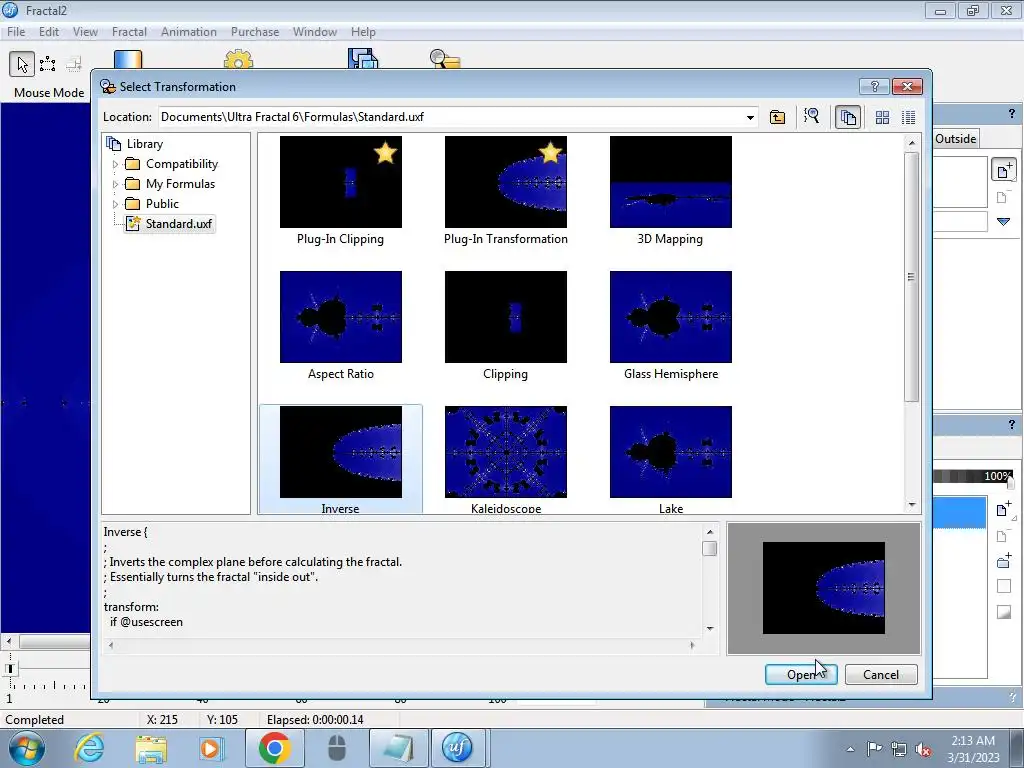
Task: Click the blue down-arrow dropdown in right panel
Action: coord(1004,222)
